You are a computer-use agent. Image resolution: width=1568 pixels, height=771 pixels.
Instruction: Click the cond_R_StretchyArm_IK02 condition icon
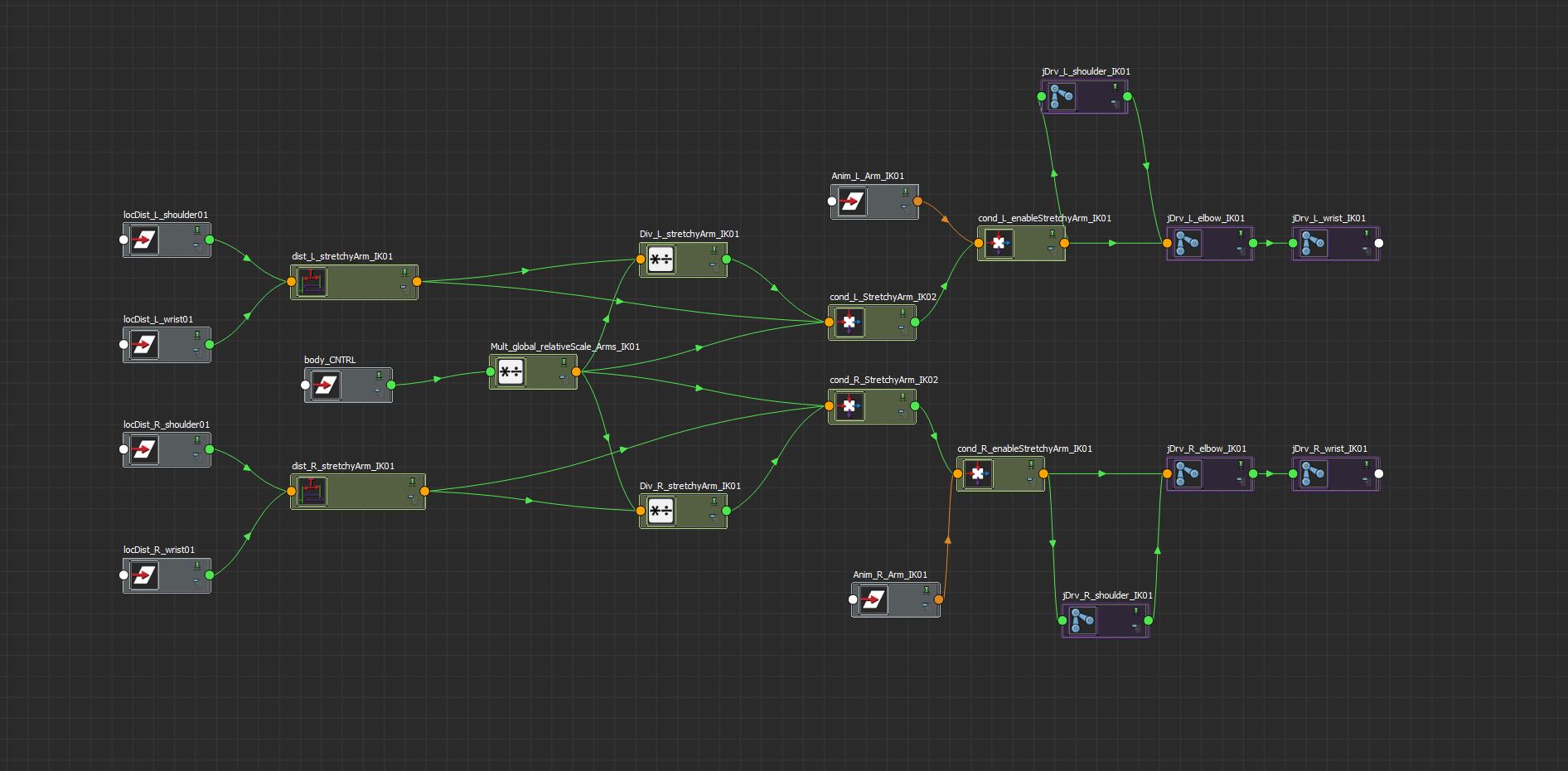pyautogui.click(x=849, y=406)
